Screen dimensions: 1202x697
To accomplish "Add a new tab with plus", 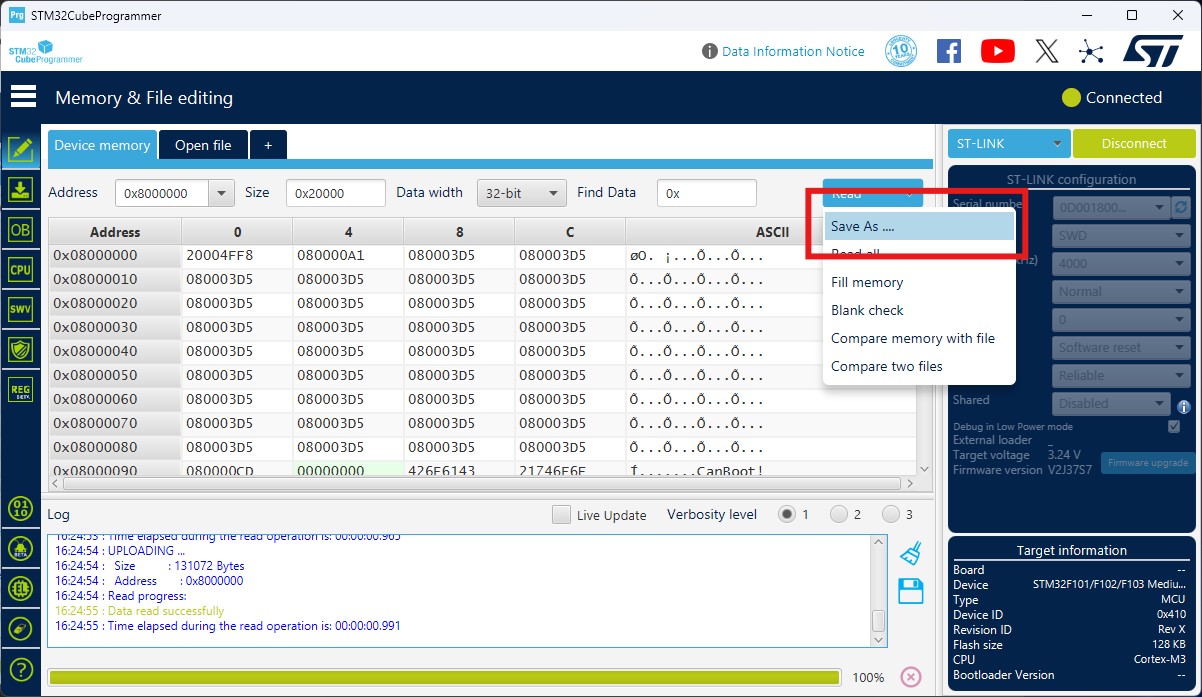I will [x=268, y=145].
